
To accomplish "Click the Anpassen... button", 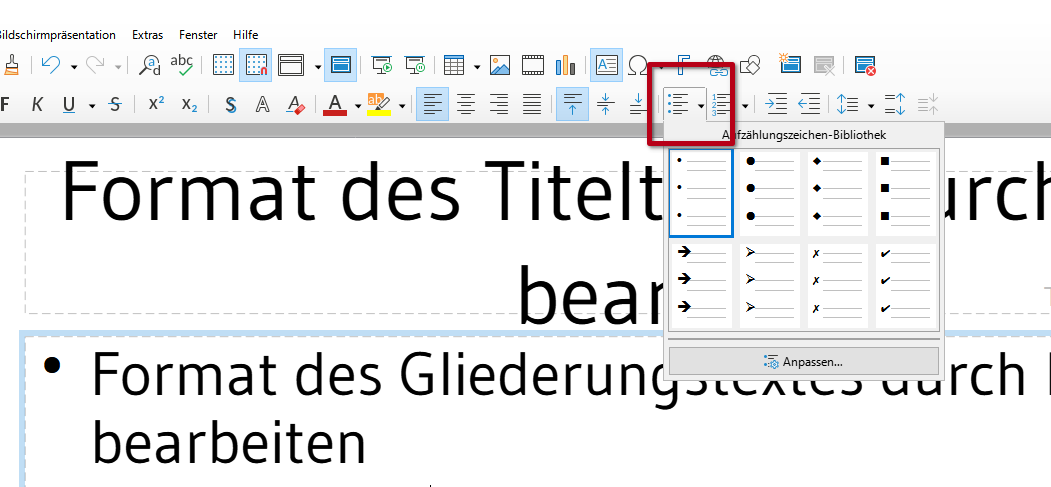I will (x=804, y=362).
